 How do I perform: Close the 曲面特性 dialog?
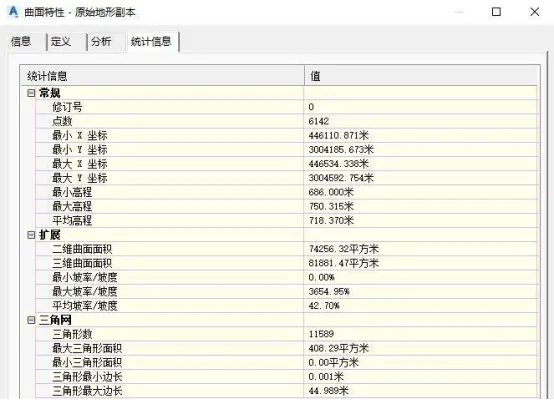coord(535,12)
